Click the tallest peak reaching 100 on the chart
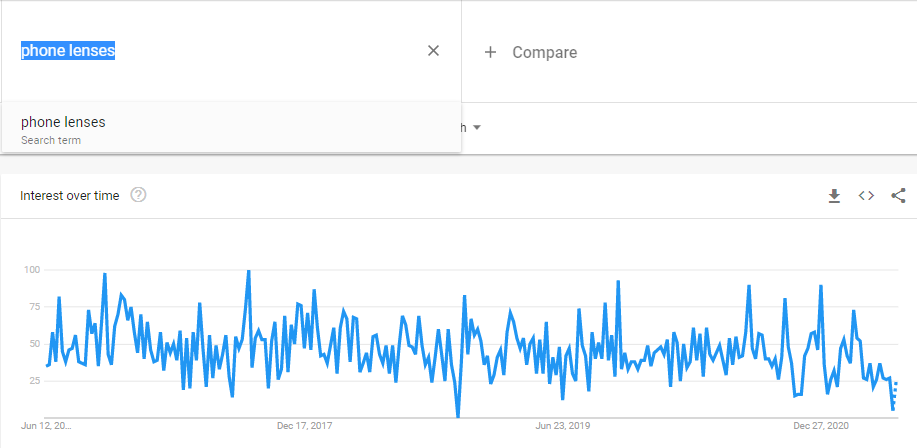917x448 pixels. [248, 271]
